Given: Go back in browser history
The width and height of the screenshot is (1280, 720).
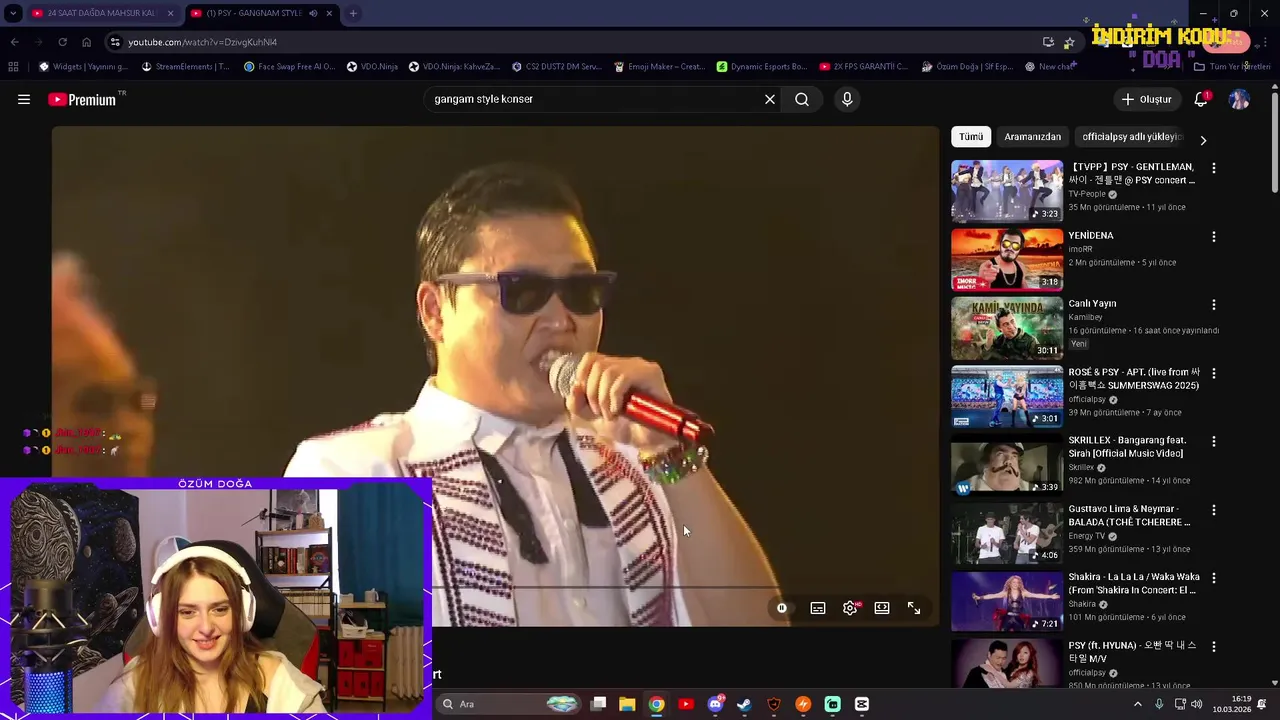Looking at the screenshot, I should [x=14, y=42].
